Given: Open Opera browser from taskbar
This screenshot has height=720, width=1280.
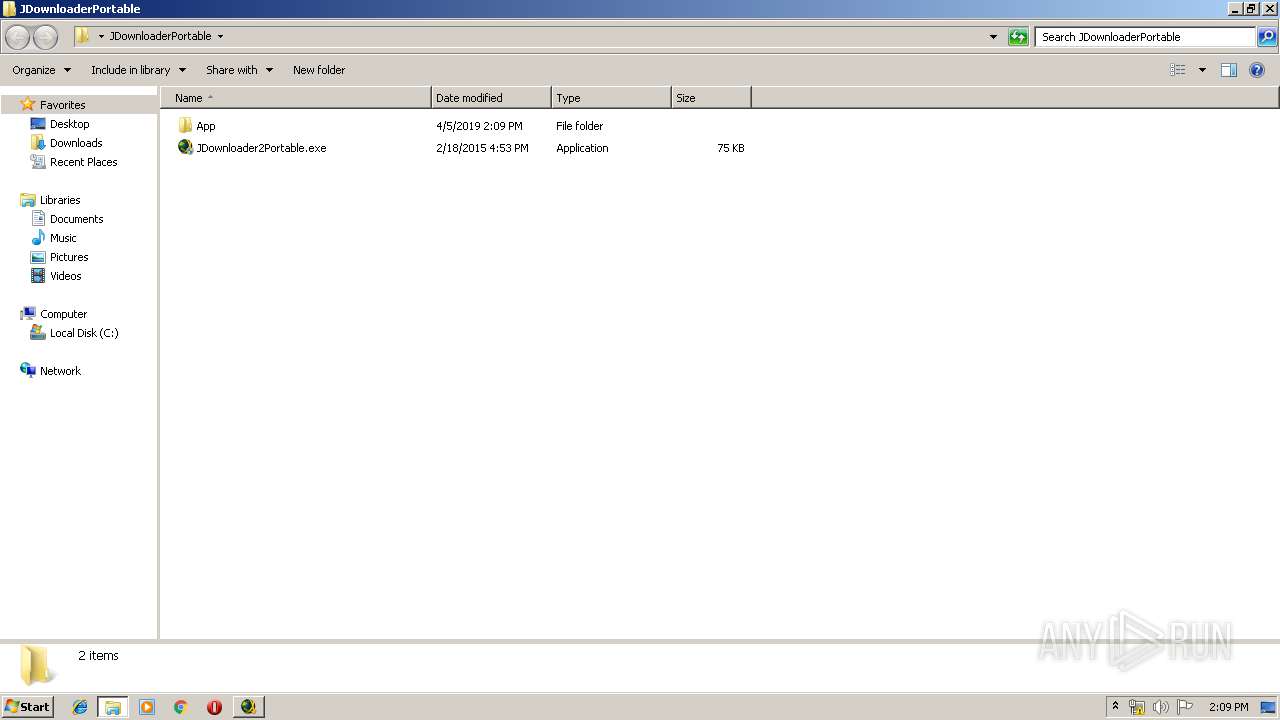Looking at the screenshot, I should (214, 707).
